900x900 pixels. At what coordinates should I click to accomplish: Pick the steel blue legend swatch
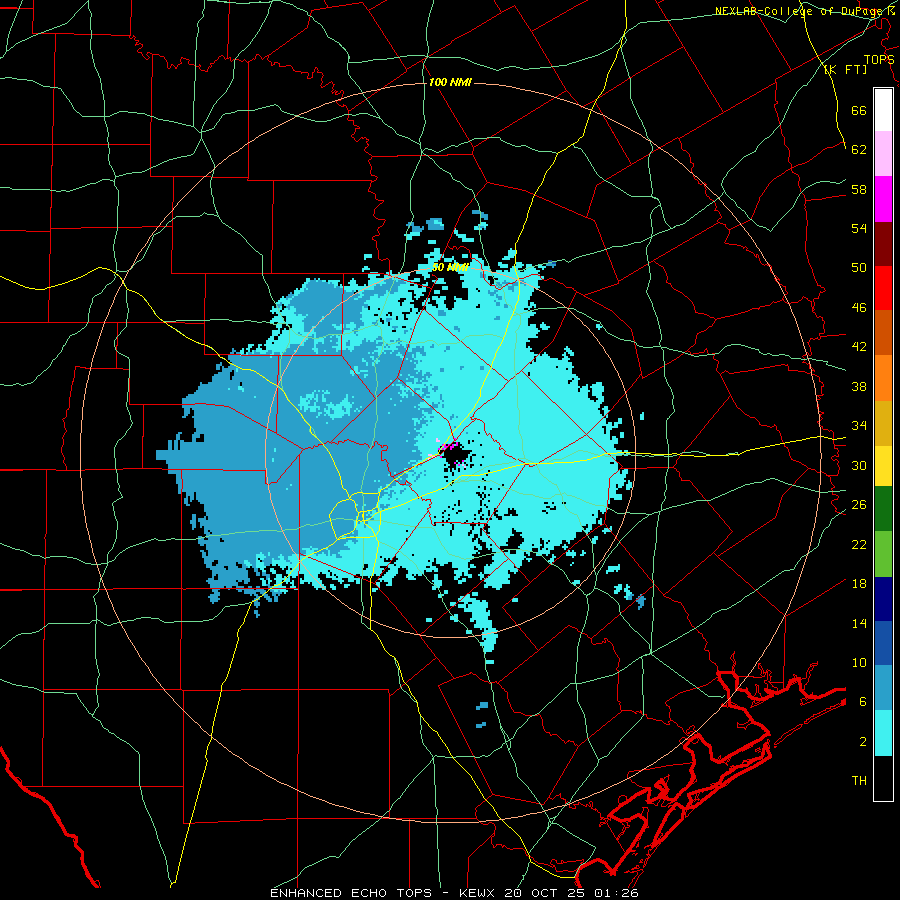click(883, 688)
